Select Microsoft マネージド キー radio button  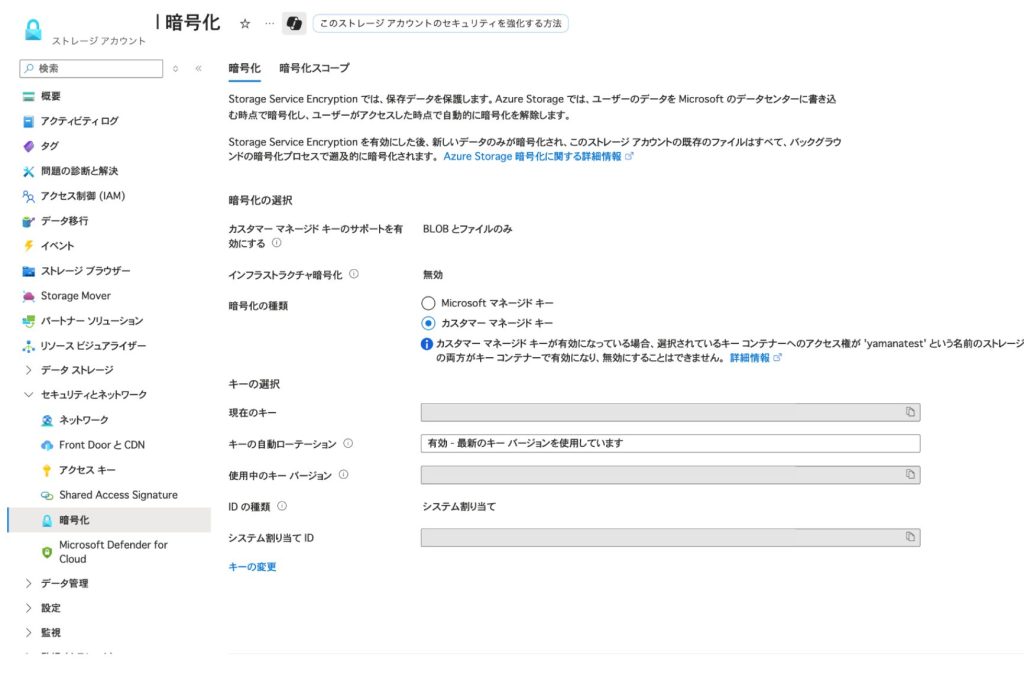pos(429,303)
